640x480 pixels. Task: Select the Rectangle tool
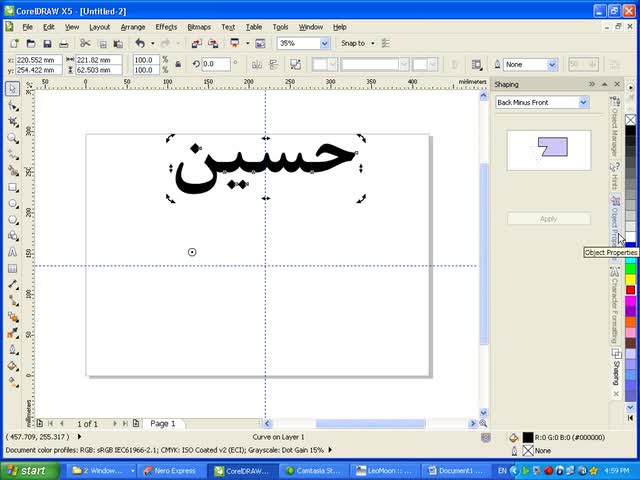click(13, 187)
